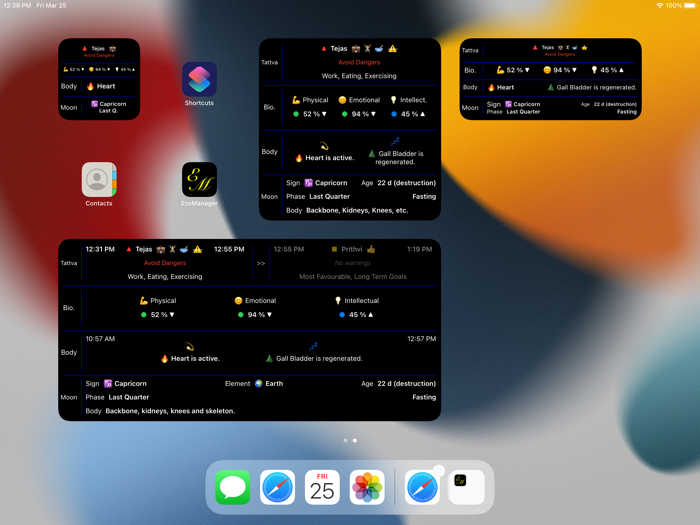Tap '12:31 PM' time in large widget
The image size is (700, 525).
pyautogui.click(x=100, y=249)
